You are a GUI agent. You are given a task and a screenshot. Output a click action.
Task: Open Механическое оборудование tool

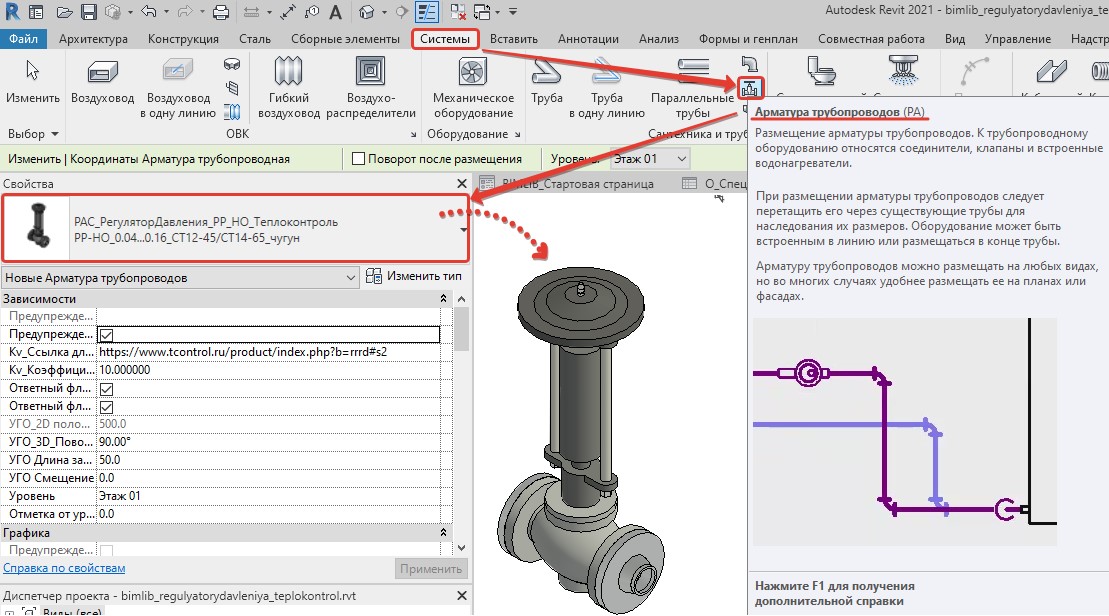click(x=473, y=88)
